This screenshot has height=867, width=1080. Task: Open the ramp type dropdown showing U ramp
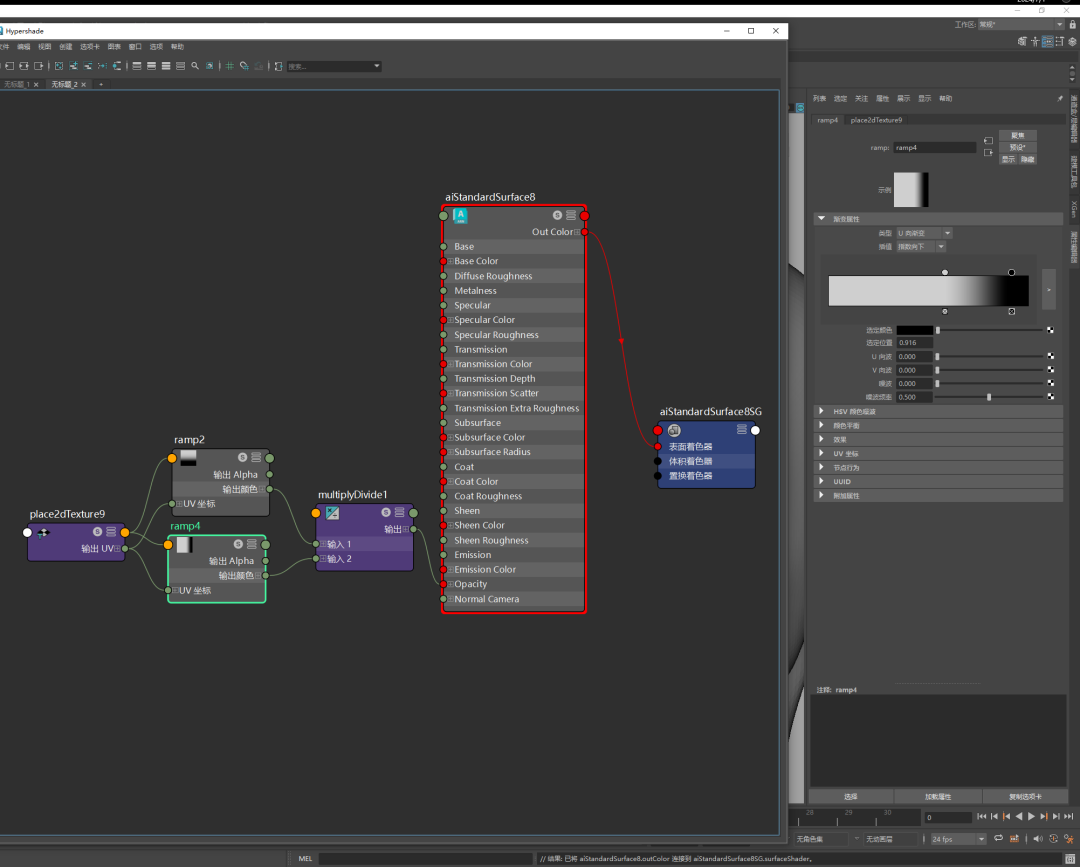[924, 233]
